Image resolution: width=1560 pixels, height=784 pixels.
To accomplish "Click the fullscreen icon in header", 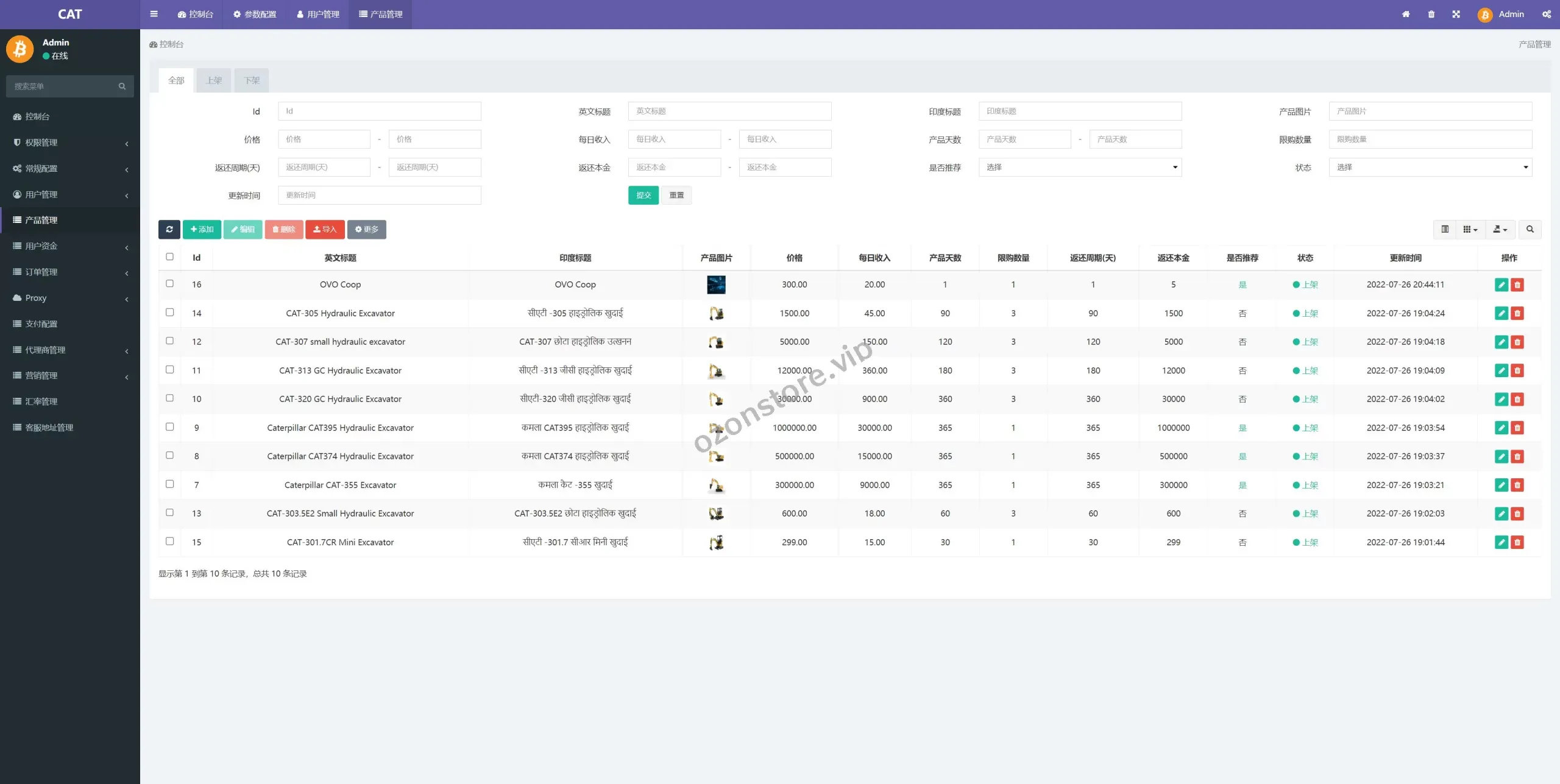I will 1456,14.
